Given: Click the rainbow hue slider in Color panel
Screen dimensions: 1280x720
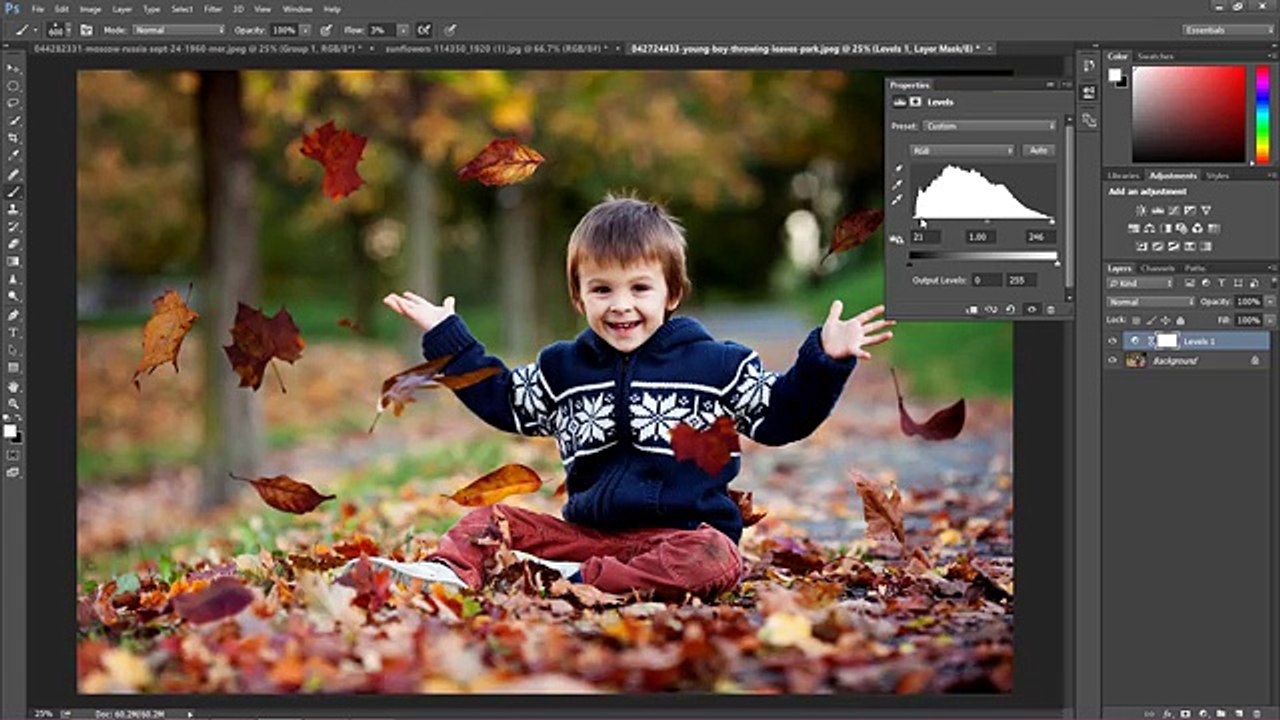Looking at the screenshot, I should click(1262, 114).
